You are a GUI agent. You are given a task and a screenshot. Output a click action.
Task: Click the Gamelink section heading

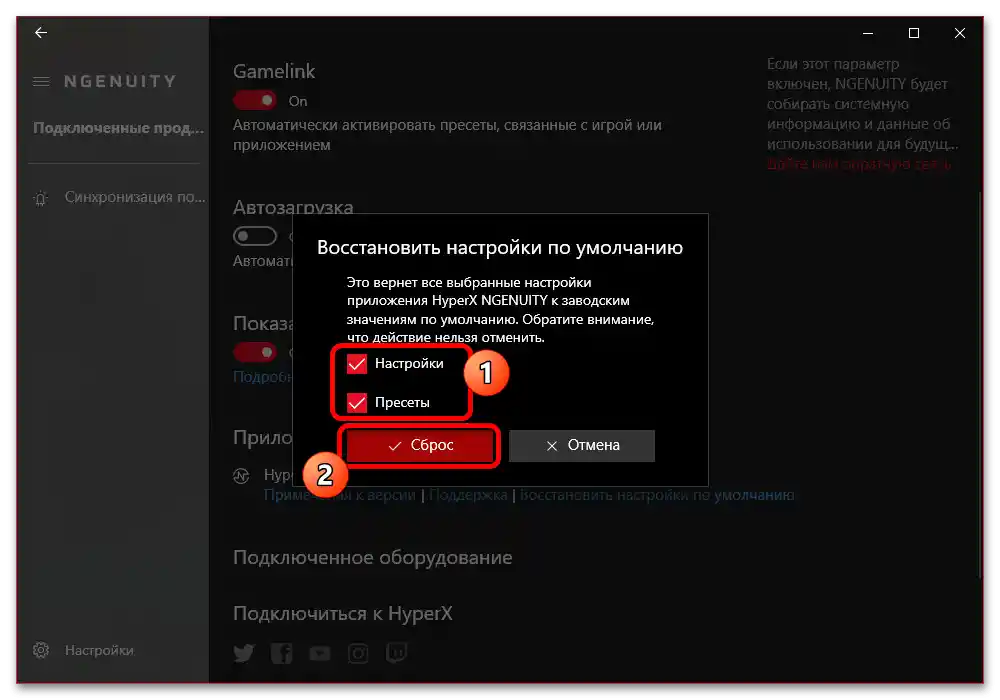coord(274,71)
